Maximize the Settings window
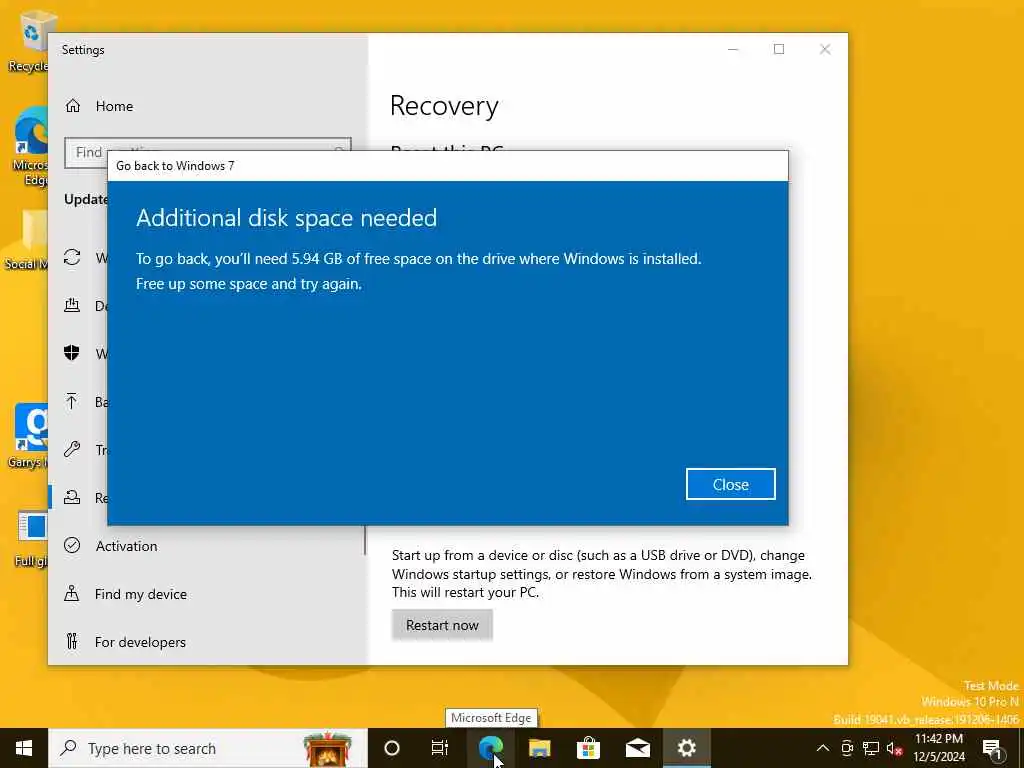The height and width of the screenshot is (768, 1024). pos(778,49)
